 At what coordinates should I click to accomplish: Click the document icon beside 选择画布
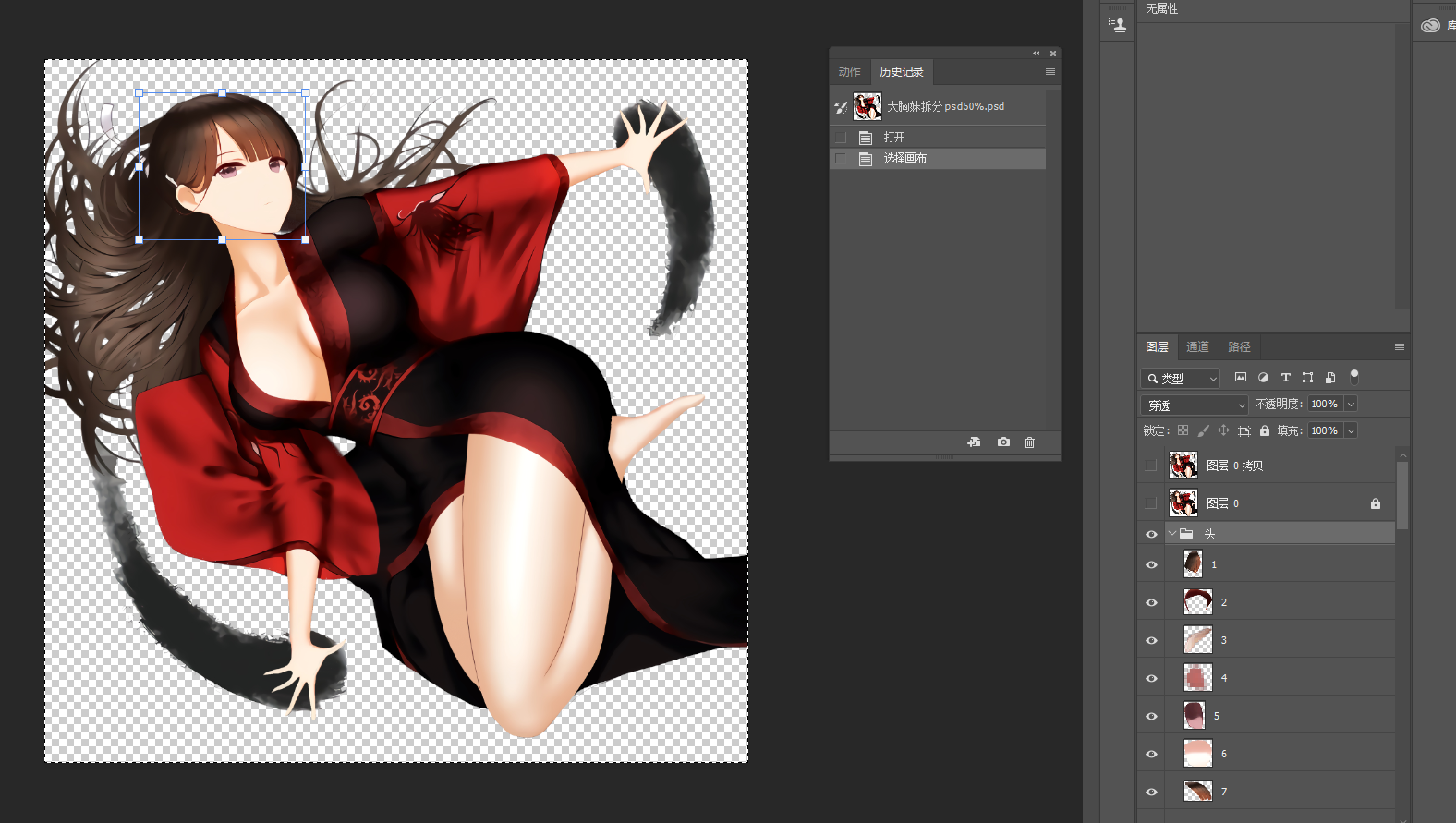pos(866,158)
